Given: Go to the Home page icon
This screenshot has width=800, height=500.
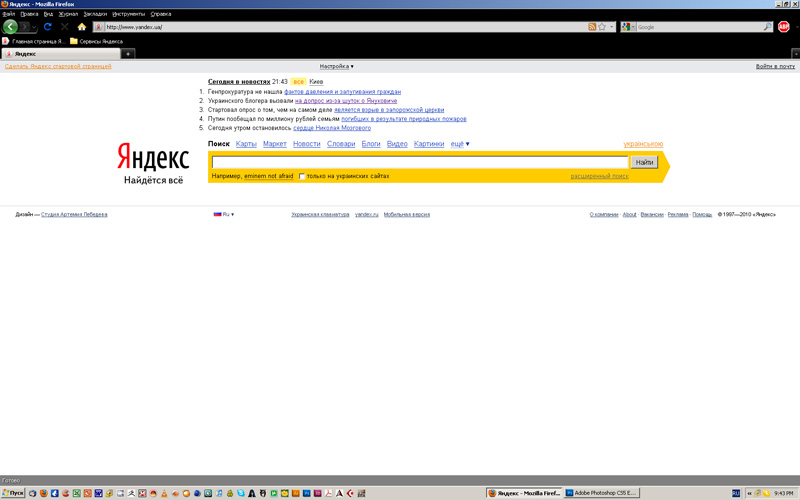Looking at the screenshot, I should [x=82, y=27].
